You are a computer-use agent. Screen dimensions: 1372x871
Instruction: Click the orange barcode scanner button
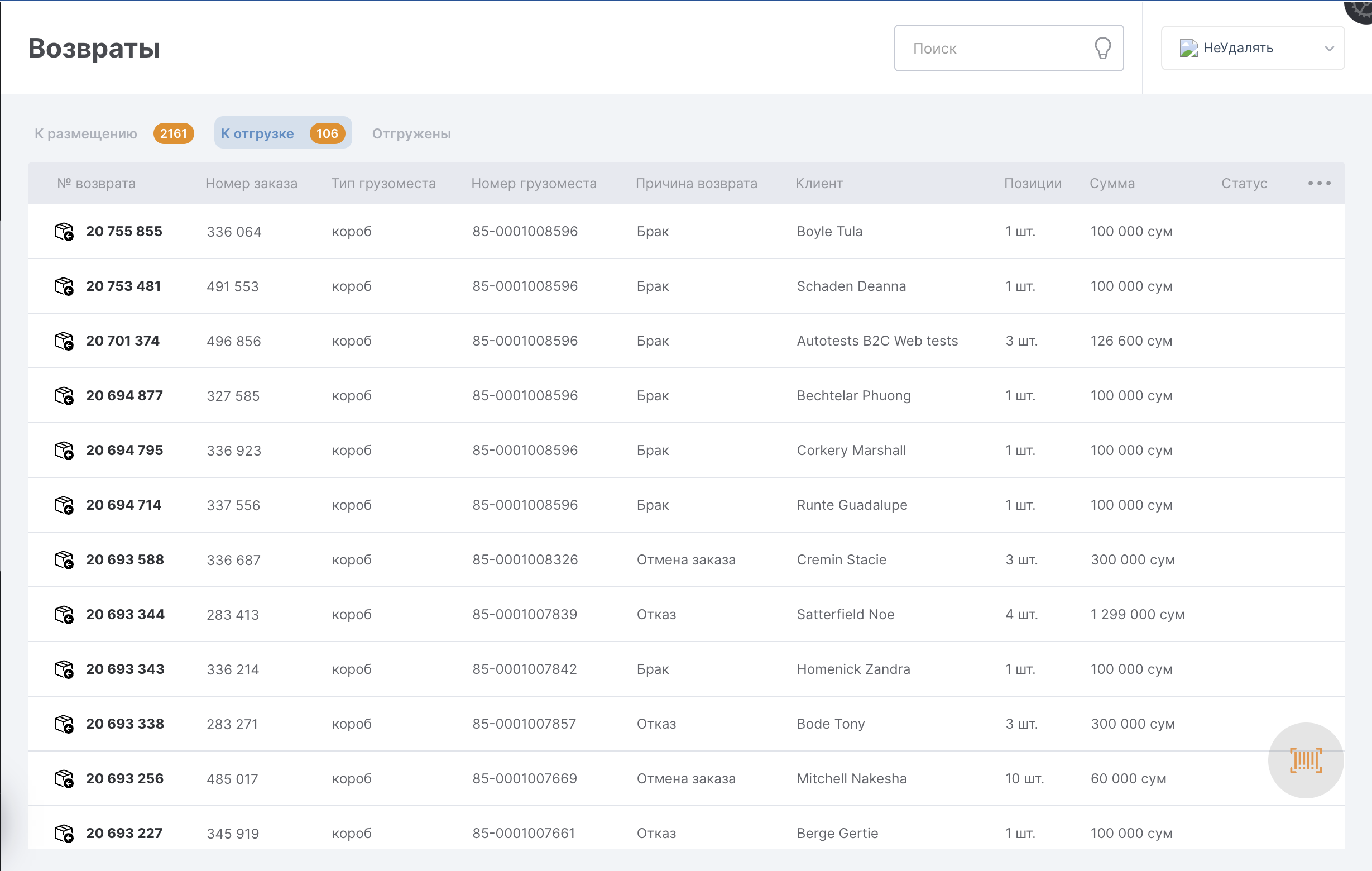[1306, 760]
